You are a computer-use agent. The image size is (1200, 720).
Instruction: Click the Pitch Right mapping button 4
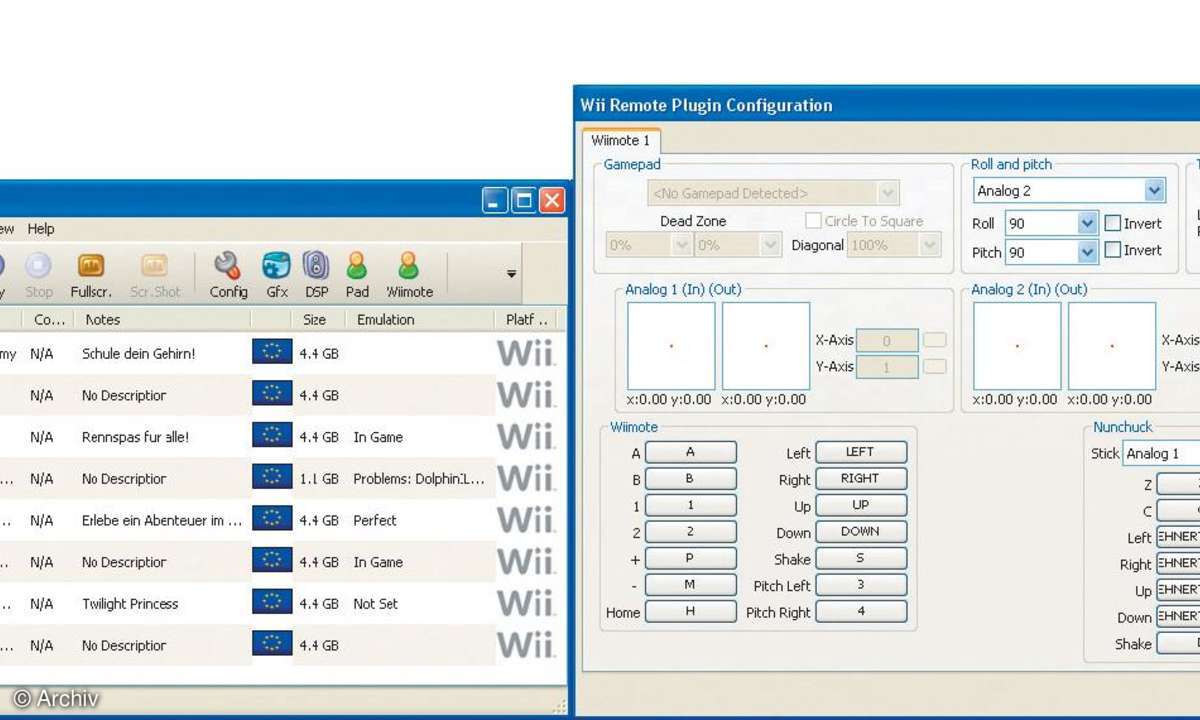[x=861, y=612]
